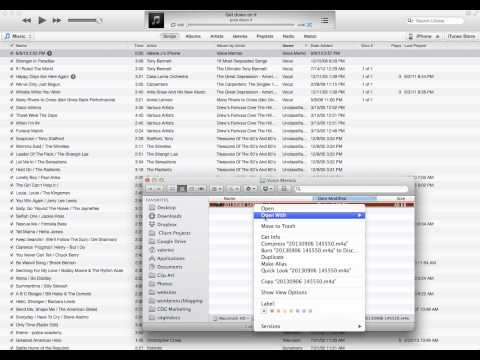Click the Finder forward arrow button
Image resolution: width=480 pixels, height=360 pixels.
click(159, 189)
